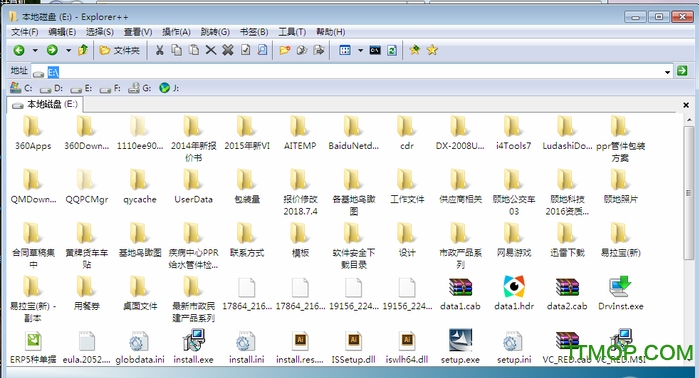Select the 迅雷下载 folder

567,240
